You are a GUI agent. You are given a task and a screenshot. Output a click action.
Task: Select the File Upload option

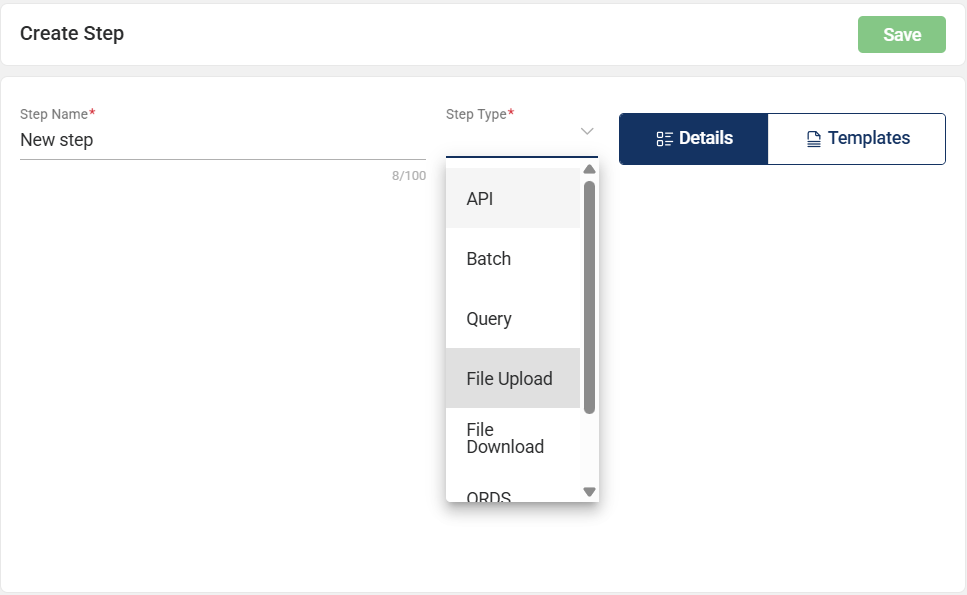click(512, 378)
